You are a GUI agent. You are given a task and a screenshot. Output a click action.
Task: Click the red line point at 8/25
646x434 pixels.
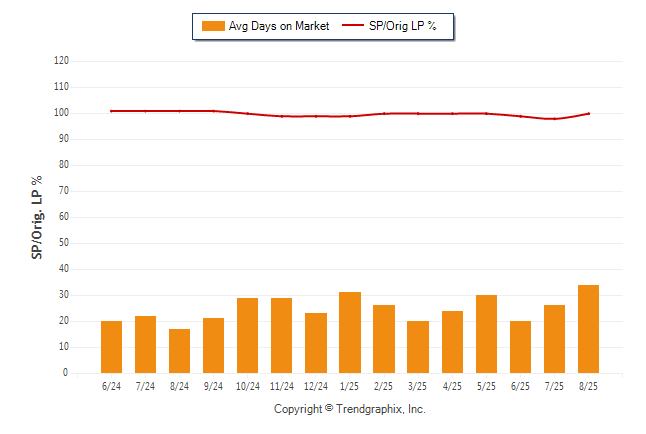tap(588, 113)
